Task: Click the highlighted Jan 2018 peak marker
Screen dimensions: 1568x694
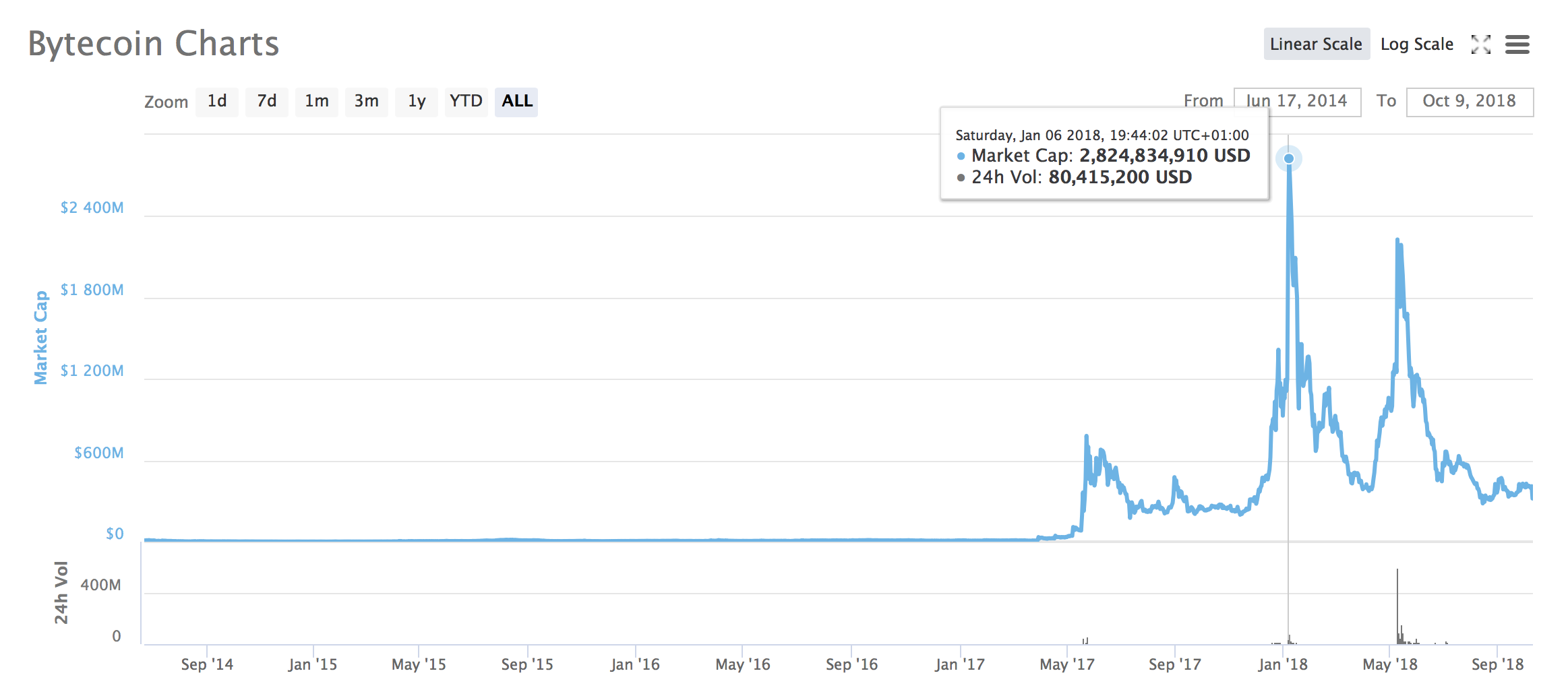Action: (x=1288, y=159)
